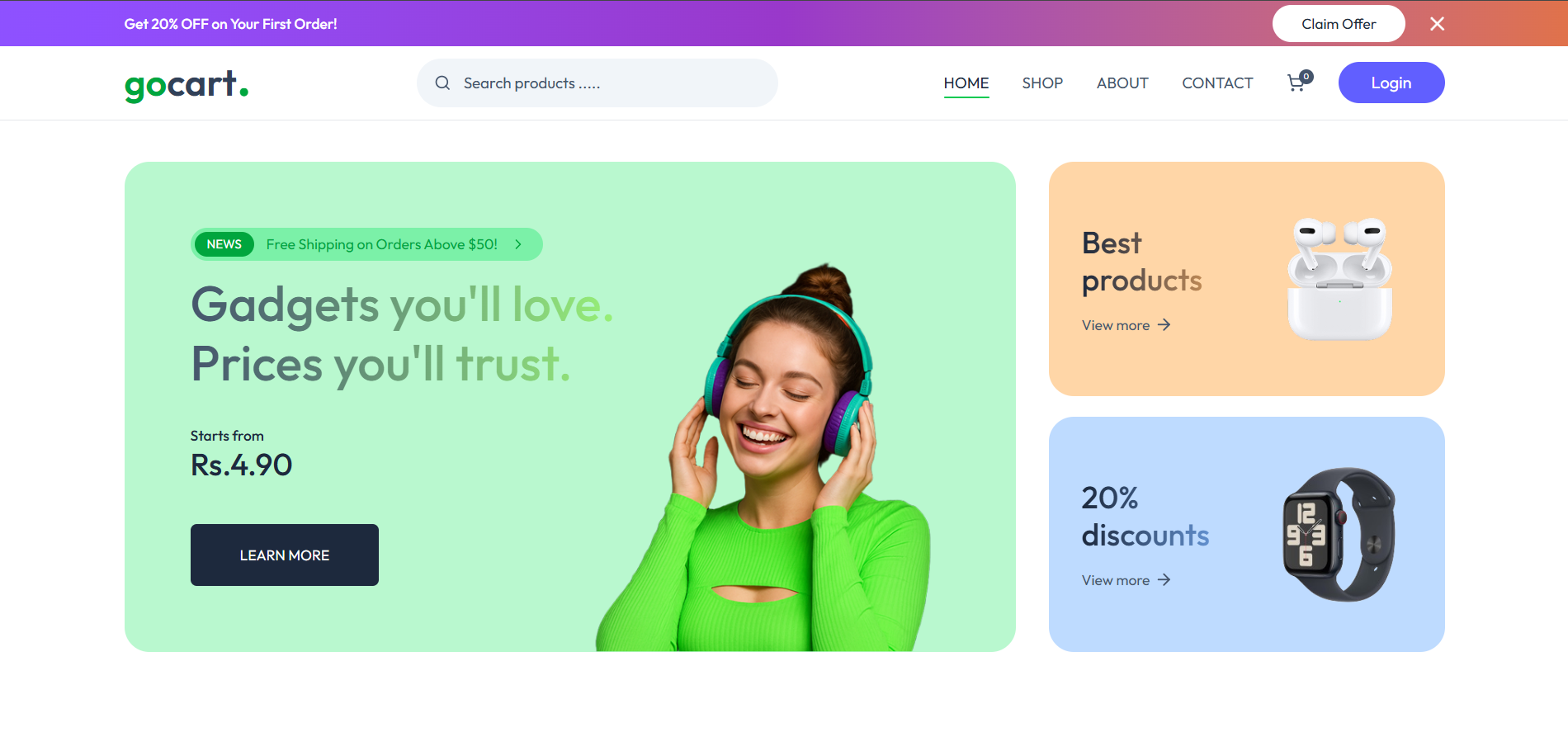Go to the HOME nav item
Screen dimensions: 1568x751
966,83
